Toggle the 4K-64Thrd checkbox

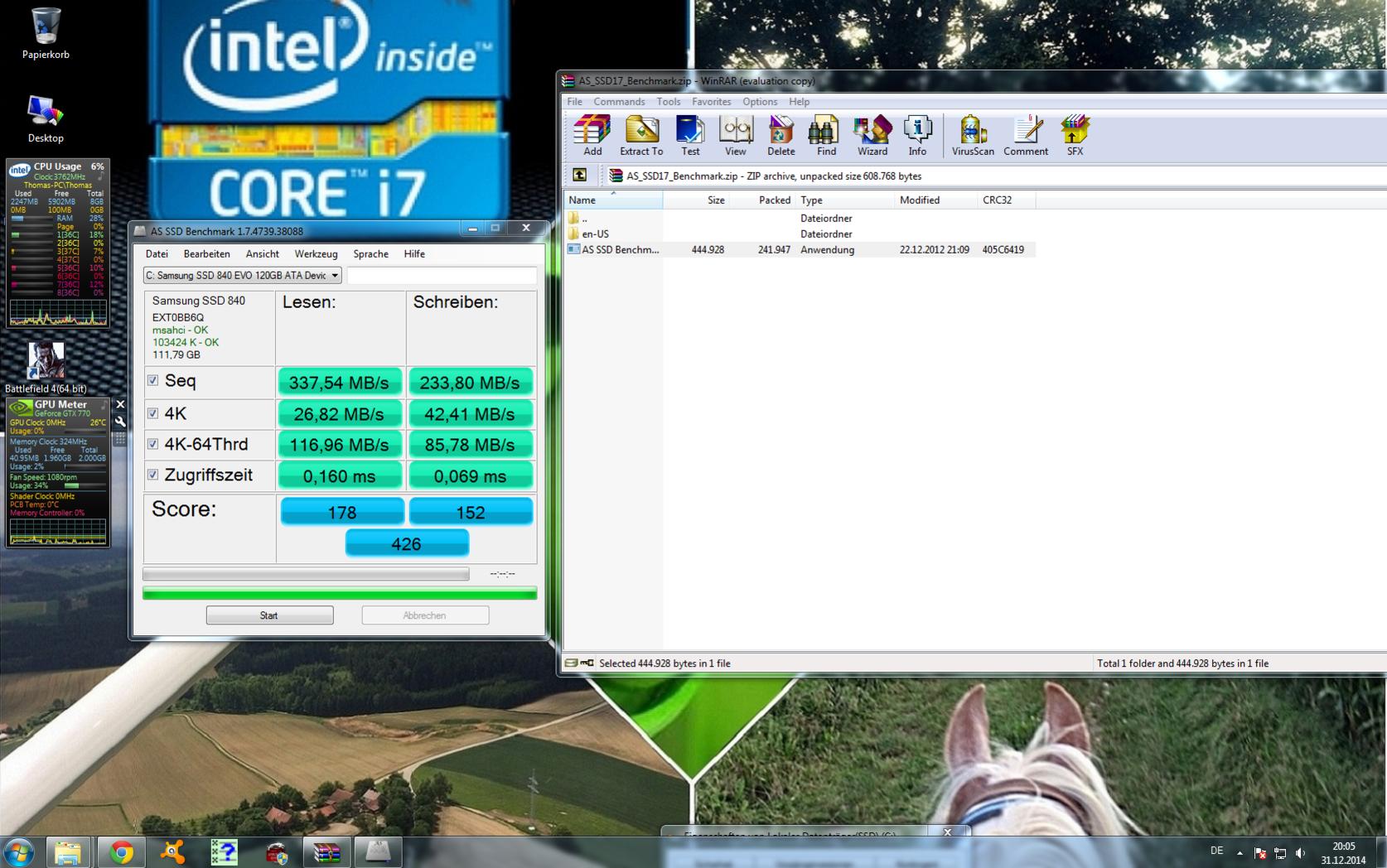[152, 444]
